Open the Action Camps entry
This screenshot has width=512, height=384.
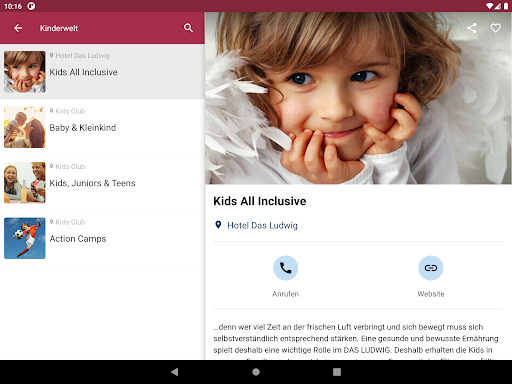point(102,238)
